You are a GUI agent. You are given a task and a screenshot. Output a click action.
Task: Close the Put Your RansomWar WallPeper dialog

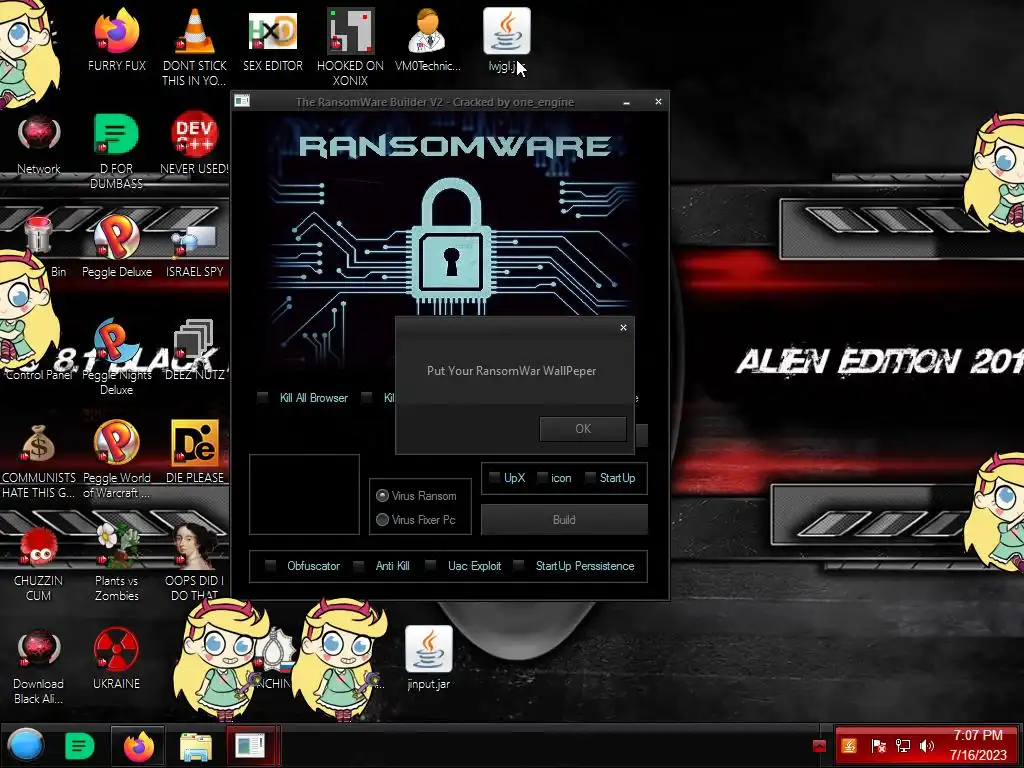623,328
